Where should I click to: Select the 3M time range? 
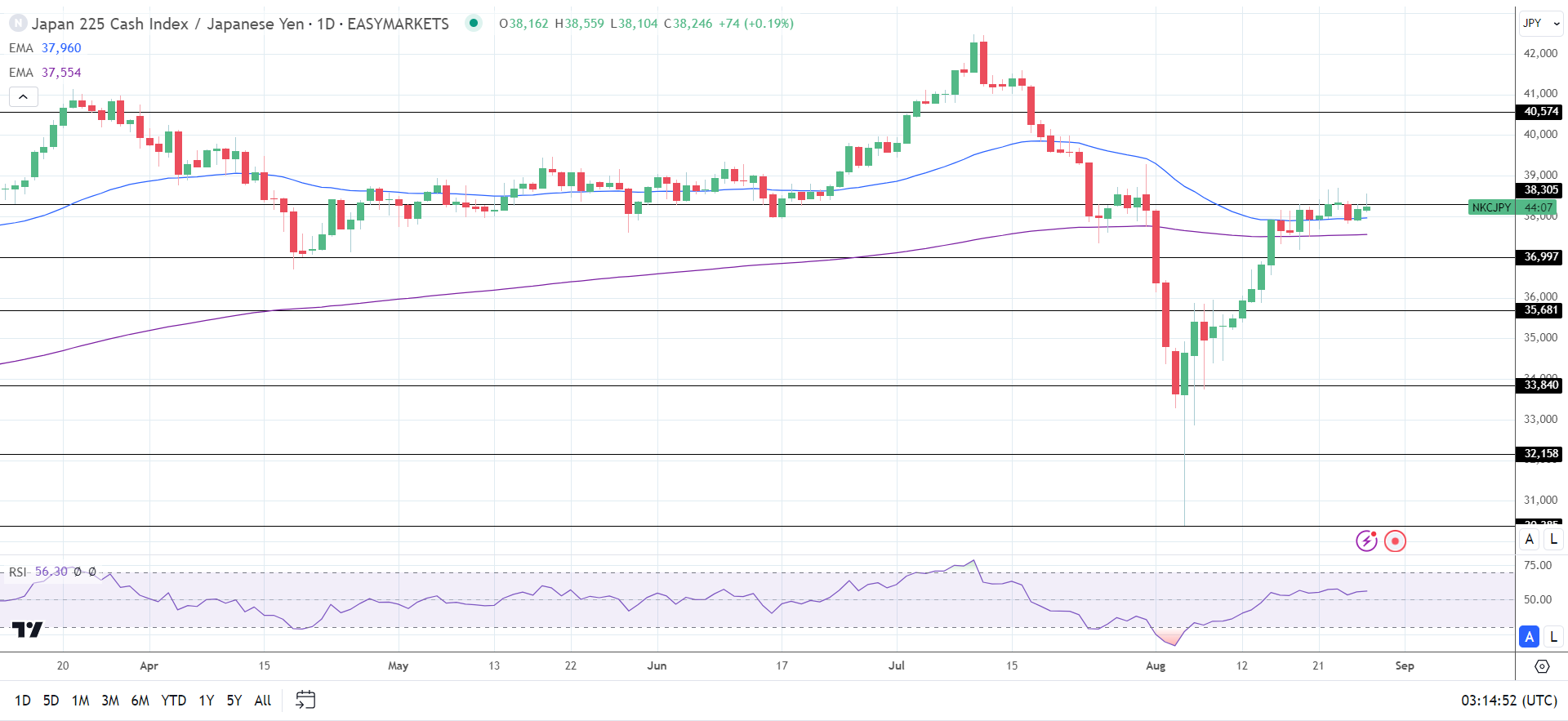110,701
